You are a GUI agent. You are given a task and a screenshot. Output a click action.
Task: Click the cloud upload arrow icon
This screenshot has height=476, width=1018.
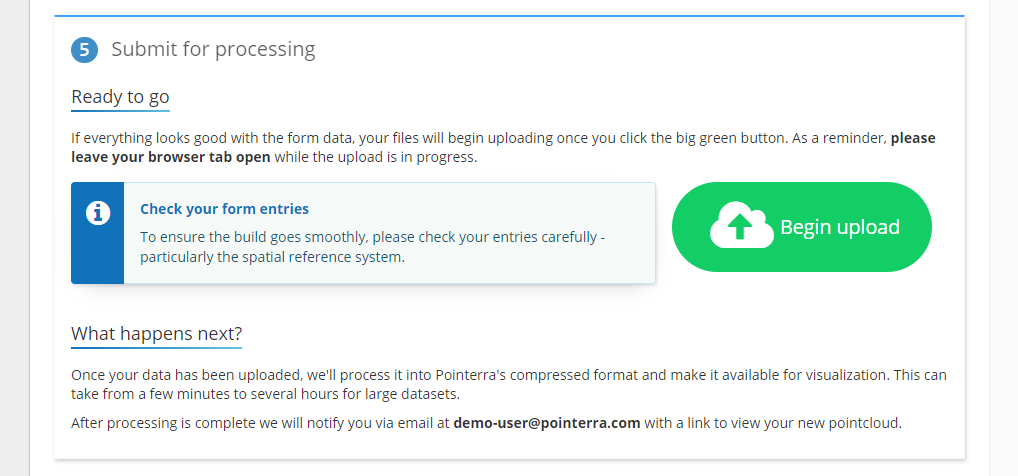pos(741,225)
